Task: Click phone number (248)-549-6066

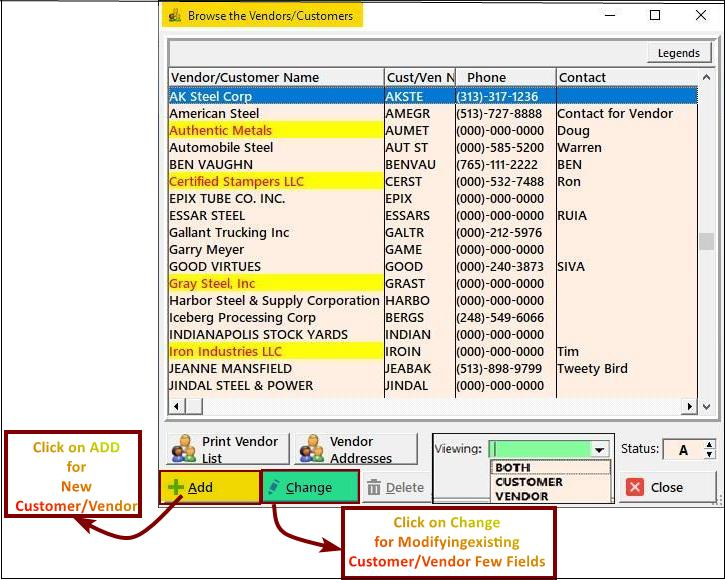Action: 500,318
